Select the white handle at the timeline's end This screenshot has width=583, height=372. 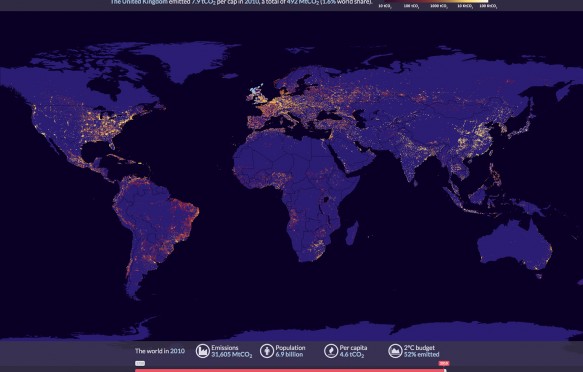445,370
